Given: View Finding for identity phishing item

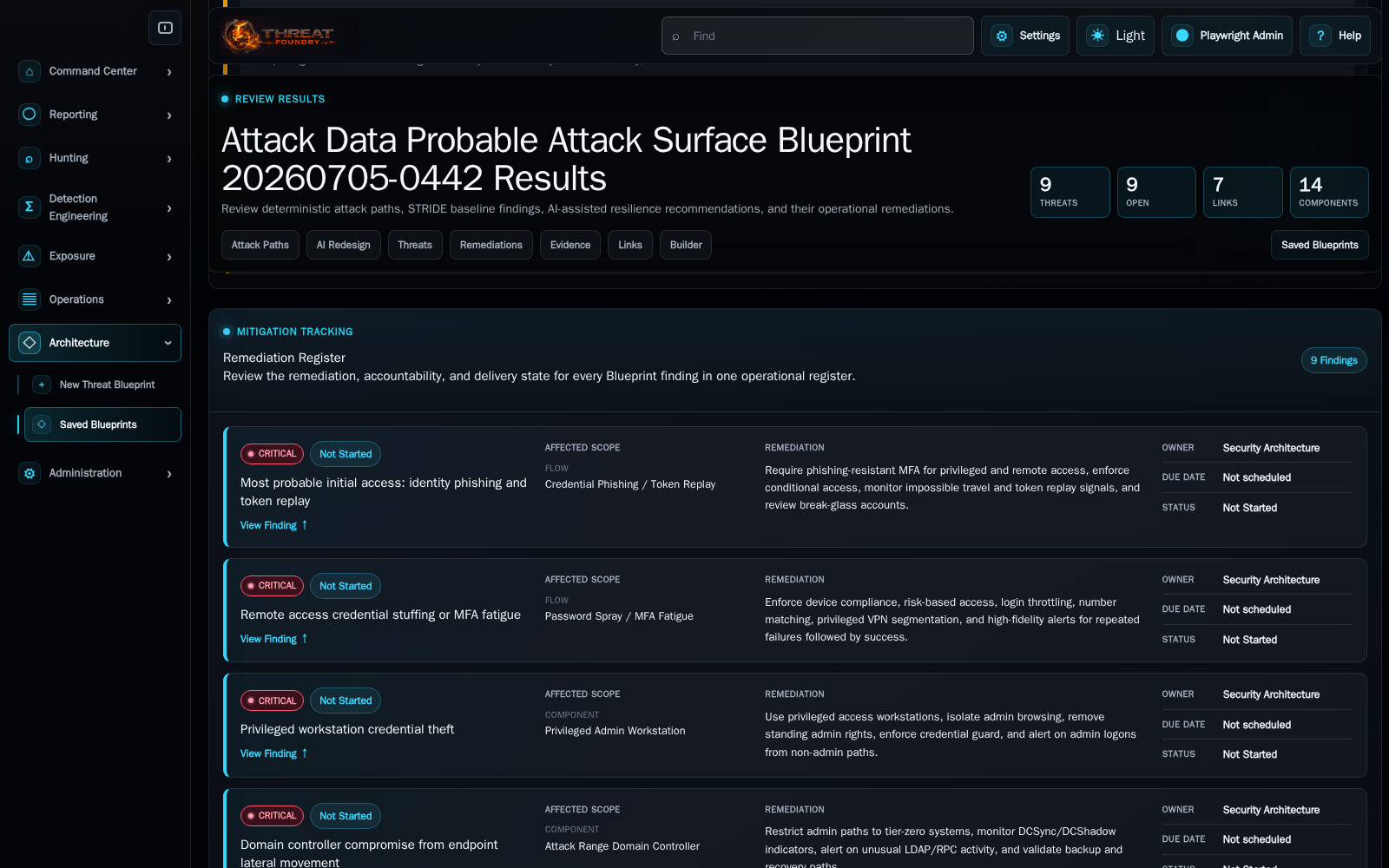Looking at the screenshot, I should pyautogui.click(x=273, y=525).
